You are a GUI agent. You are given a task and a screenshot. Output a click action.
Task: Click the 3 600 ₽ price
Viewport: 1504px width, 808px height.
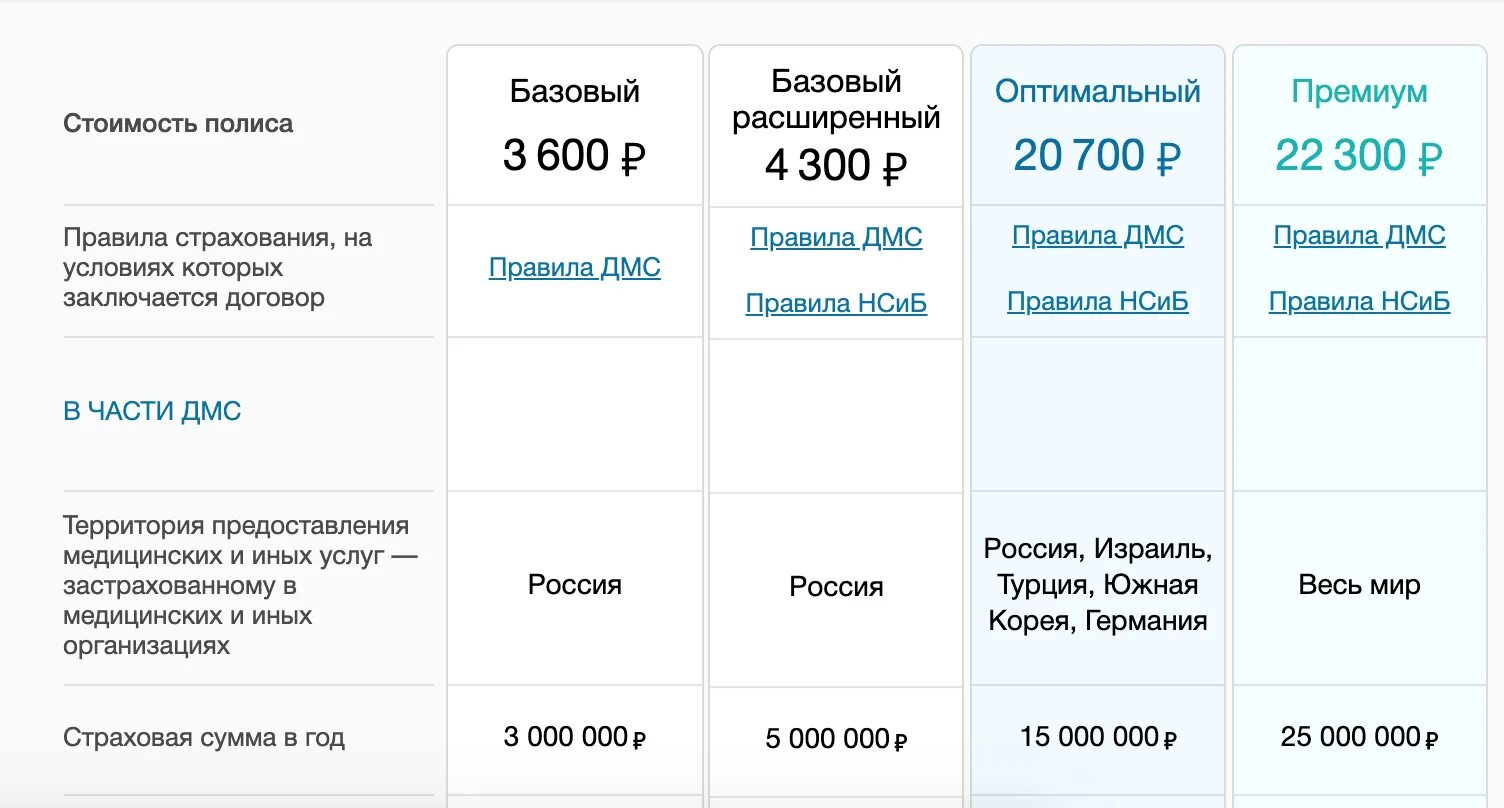(574, 156)
